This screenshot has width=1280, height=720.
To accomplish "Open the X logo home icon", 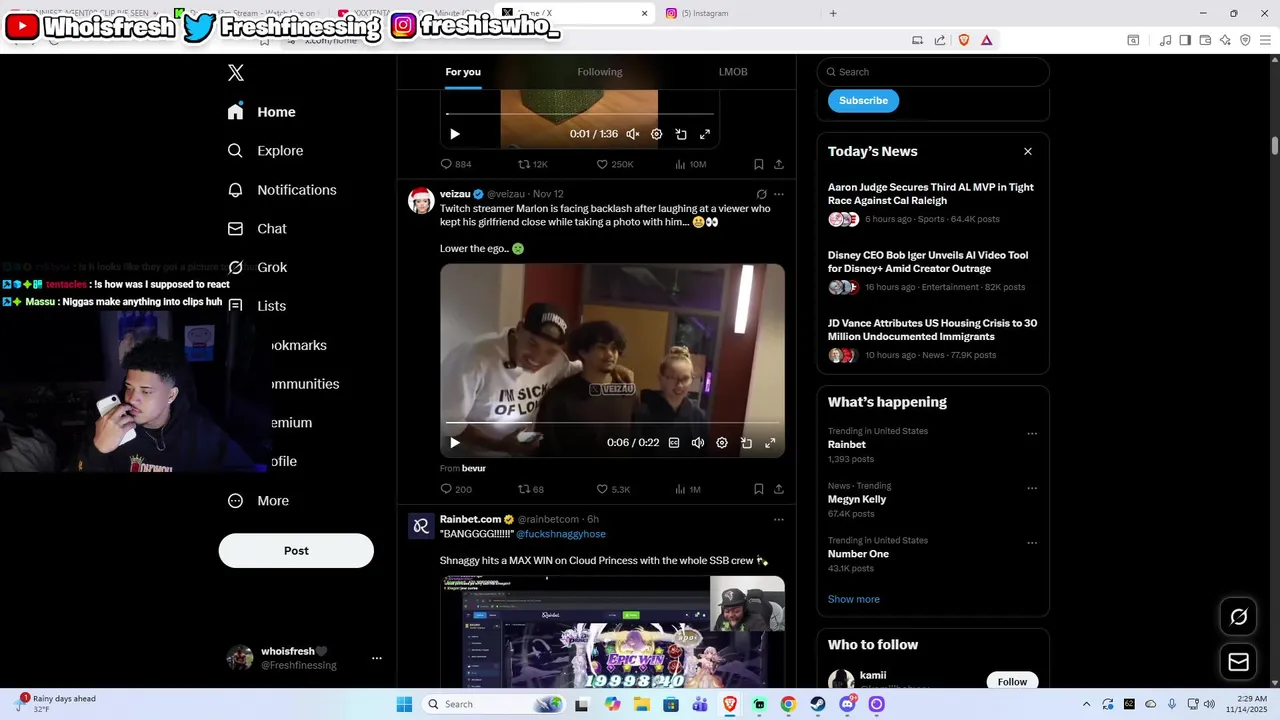I will 236,73.
